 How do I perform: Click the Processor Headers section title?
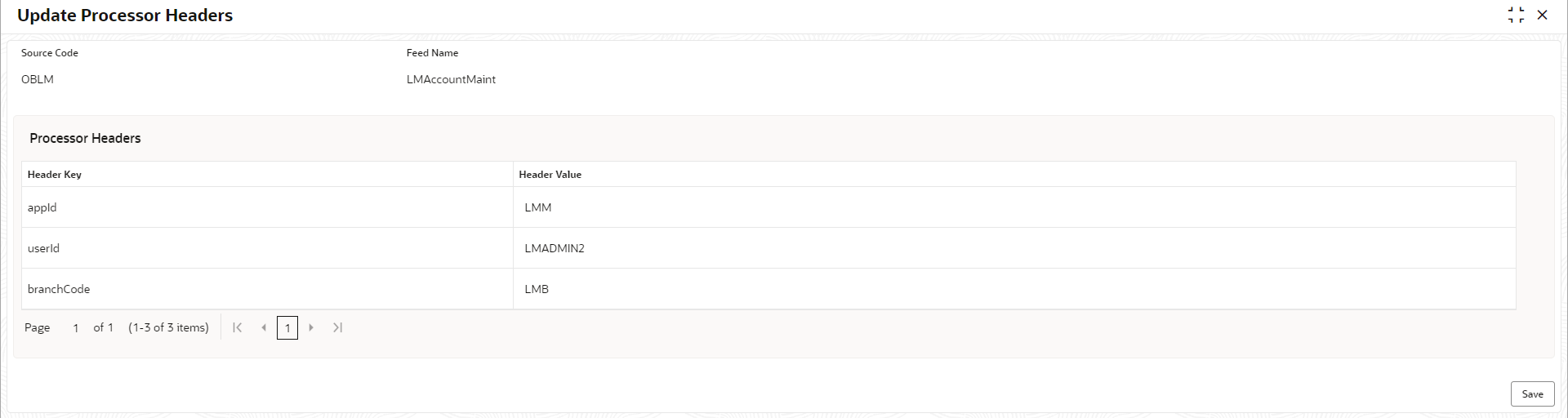pos(85,138)
